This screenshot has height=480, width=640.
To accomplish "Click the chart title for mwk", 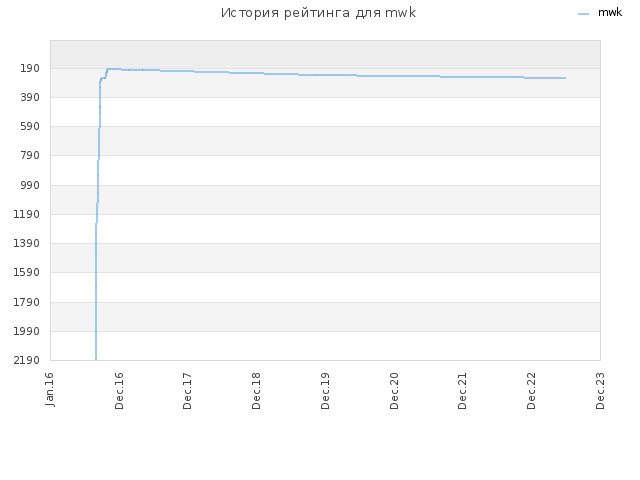I will tap(318, 13).
